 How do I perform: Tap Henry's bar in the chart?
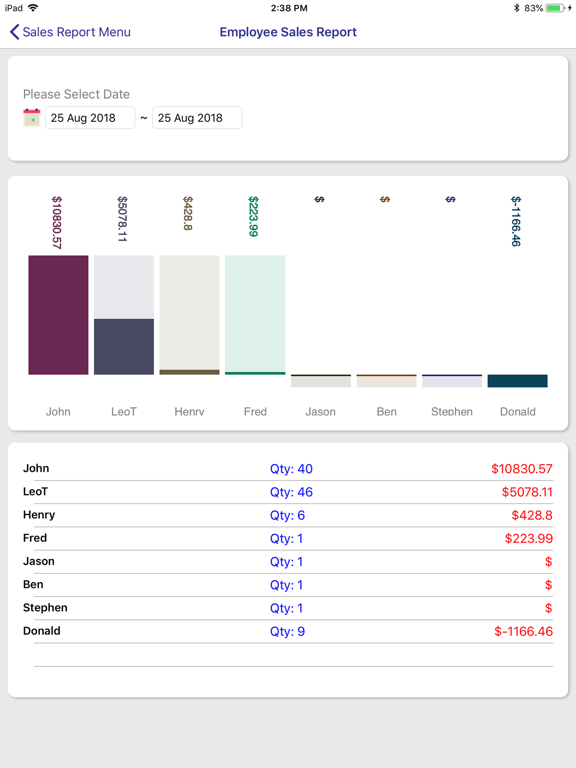[190, 315]
